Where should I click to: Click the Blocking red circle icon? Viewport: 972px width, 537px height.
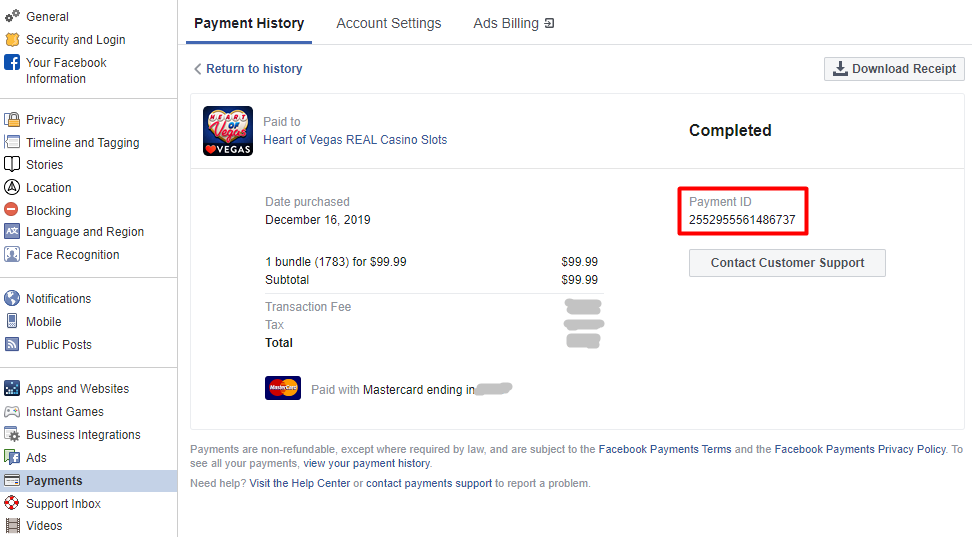[x=12, y=211]
